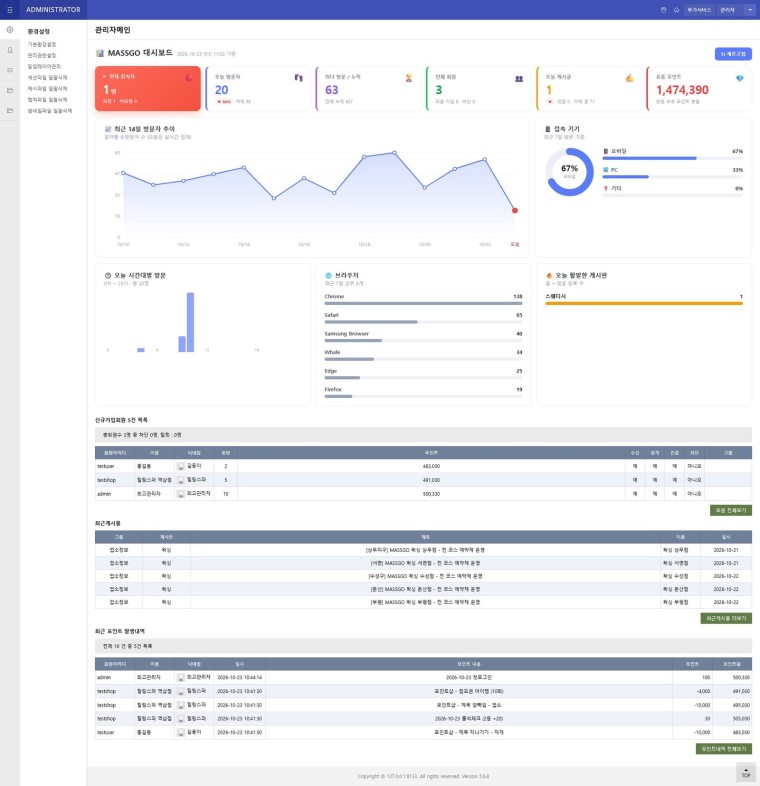The width and height of the screenshot is (760, 786).
Task: Click the blue 새로고침 refresh button
Action: pos(733,54)
